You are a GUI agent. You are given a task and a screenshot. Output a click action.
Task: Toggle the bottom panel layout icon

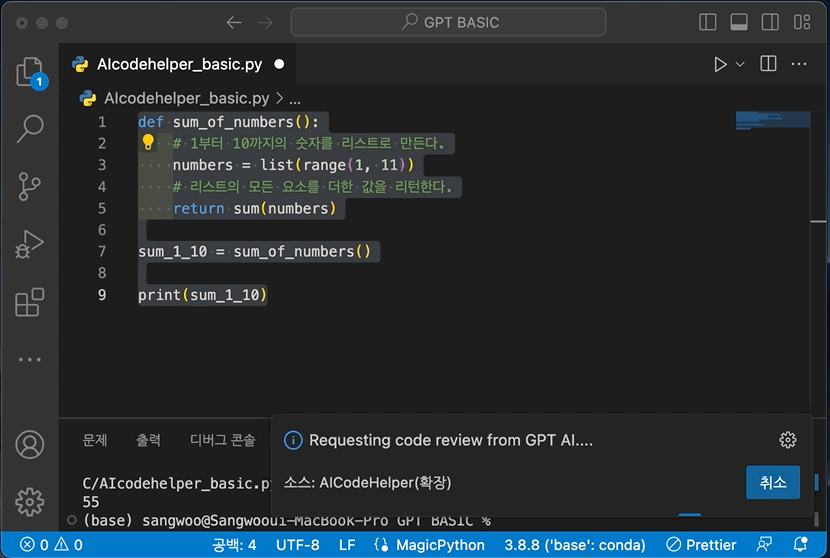(739, 22)
